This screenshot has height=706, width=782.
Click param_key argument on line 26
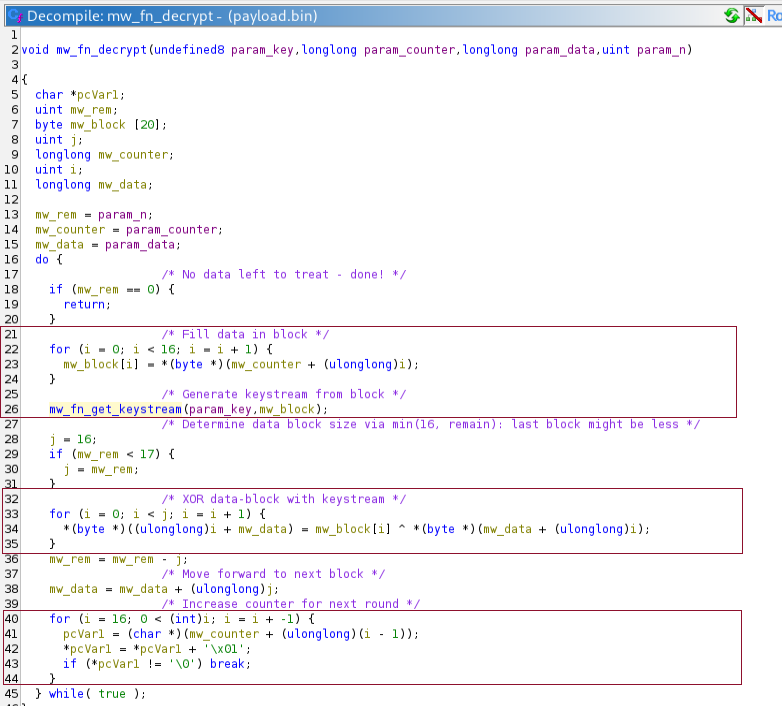pyautogui.click(x=220, y=409)
